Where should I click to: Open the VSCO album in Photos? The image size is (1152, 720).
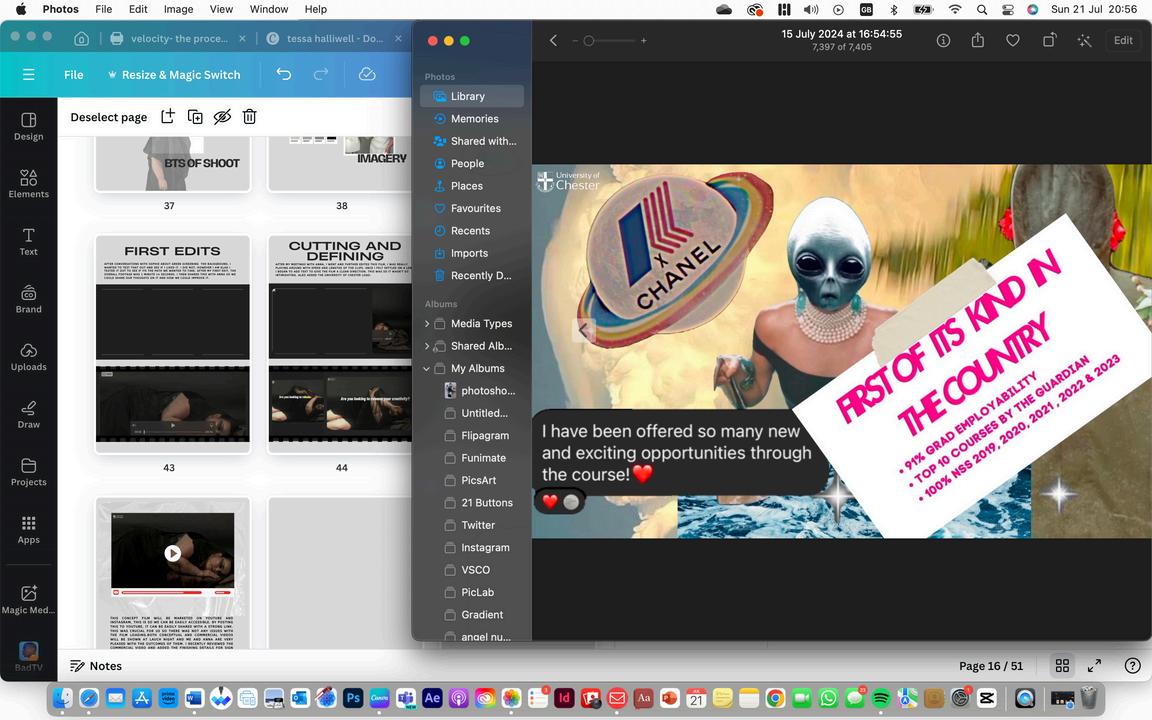tap(476, 570)
